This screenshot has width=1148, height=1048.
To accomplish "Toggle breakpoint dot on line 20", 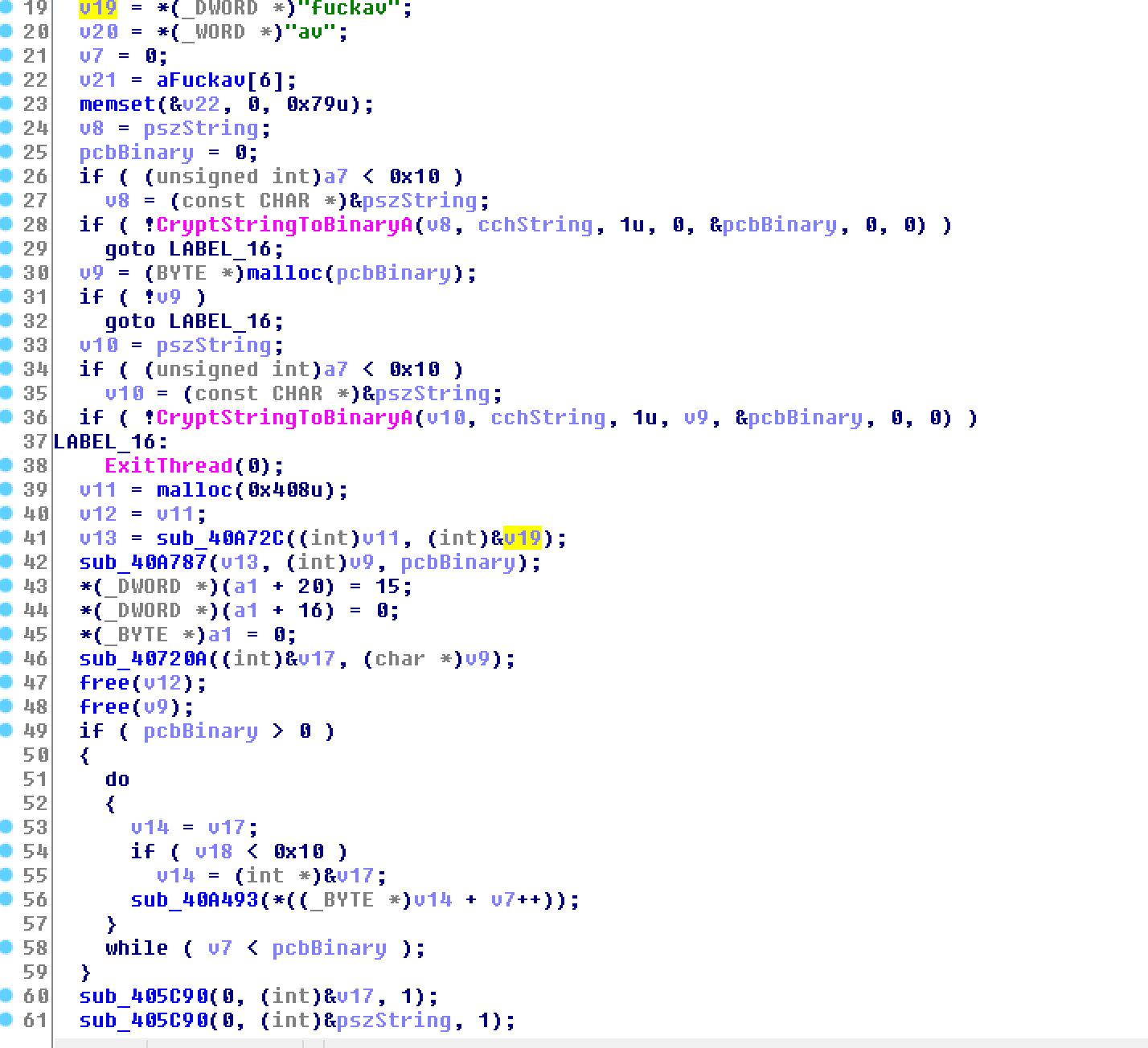I will (x=6, y=31).
